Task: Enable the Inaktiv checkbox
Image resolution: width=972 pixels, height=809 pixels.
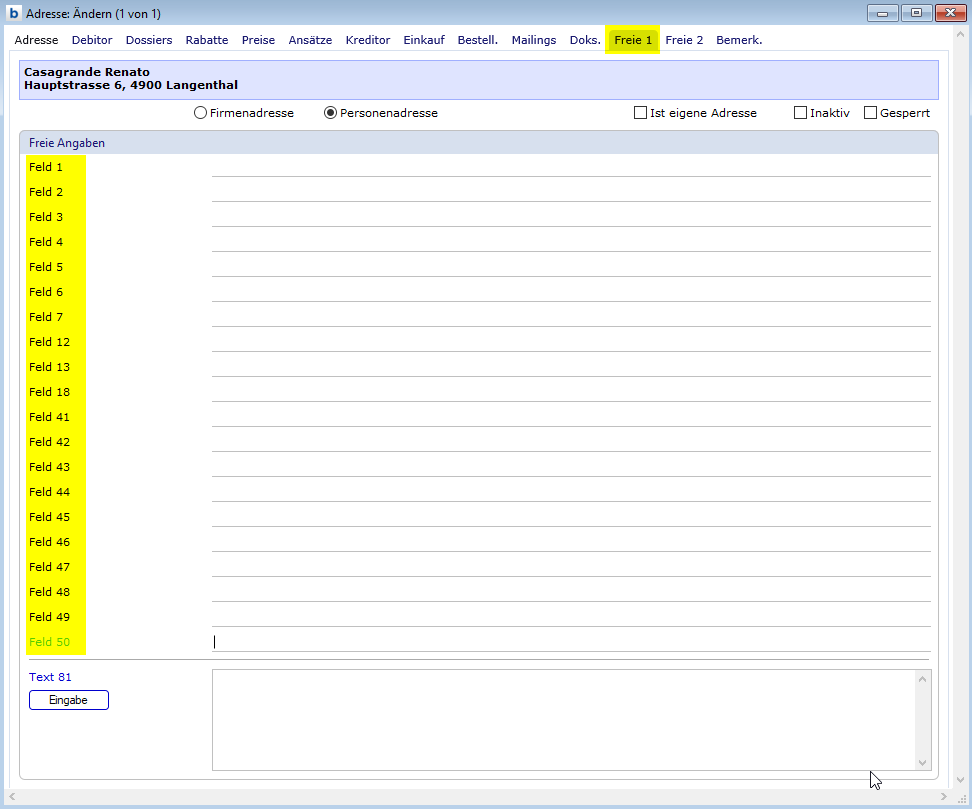Action: tap(800, 113)
